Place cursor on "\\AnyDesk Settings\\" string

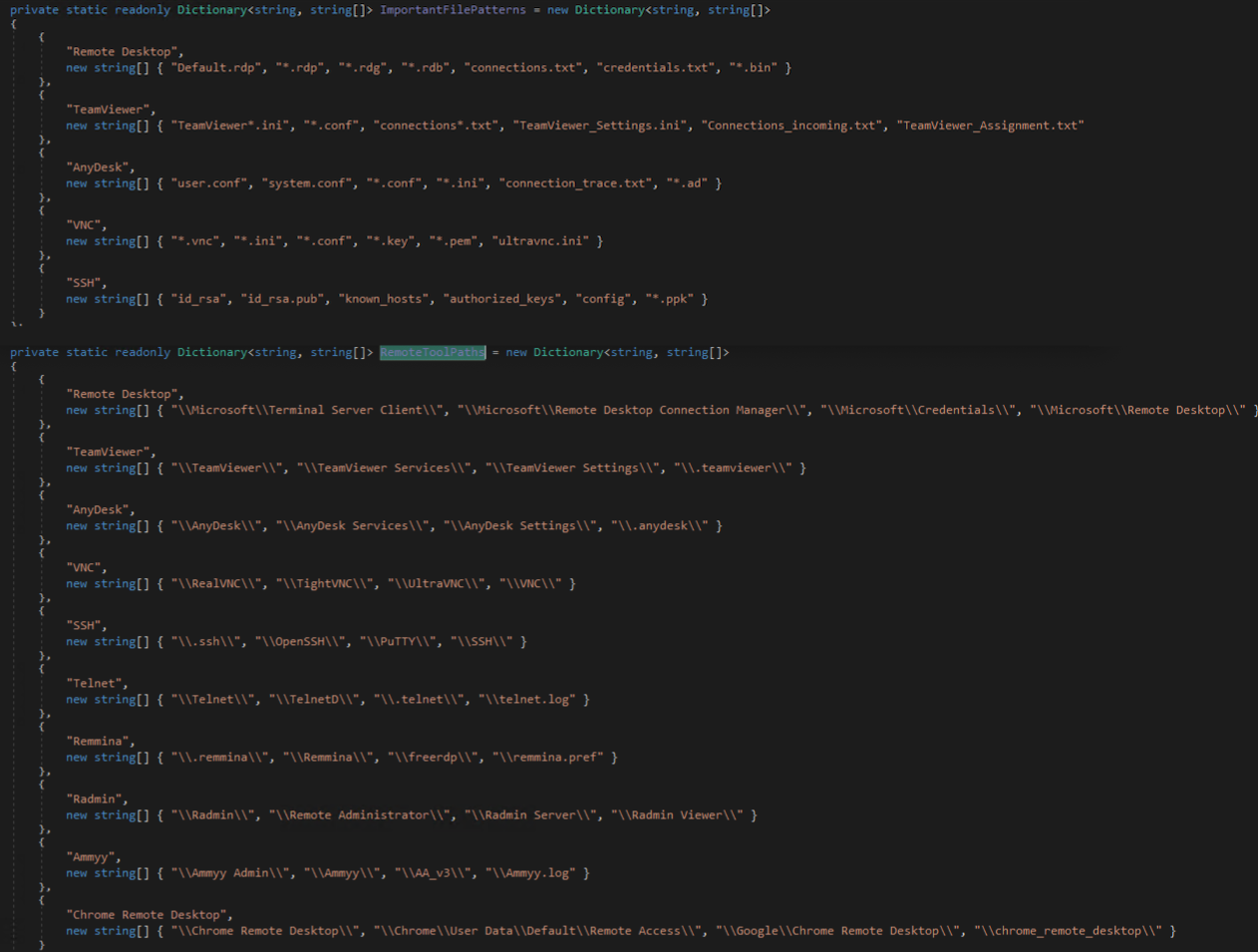point(520,526)
